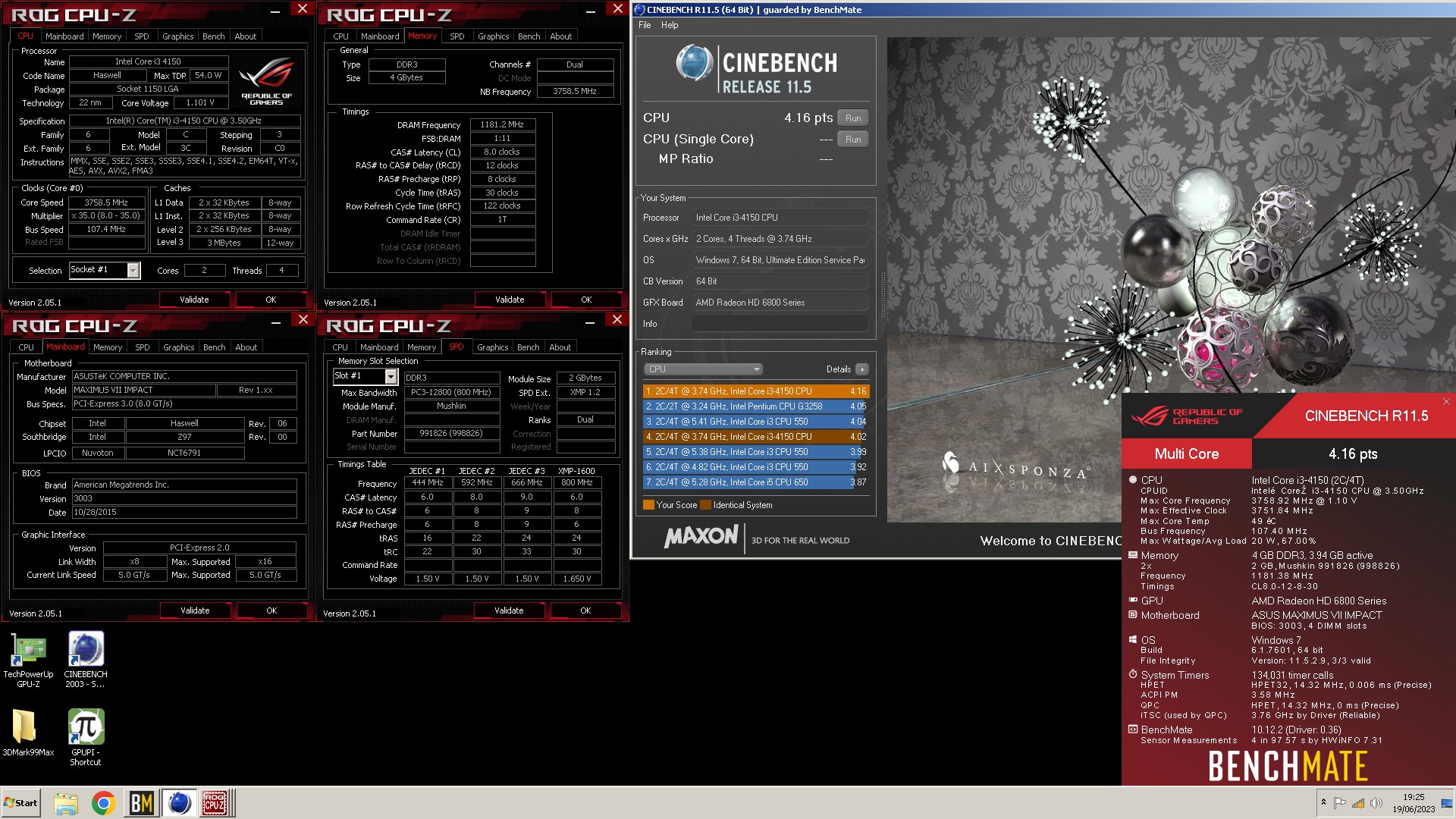Screen dimensions: 1456x819
Task: Click the Cinebench panel splitter grip
Action: [x=882, y=294]
